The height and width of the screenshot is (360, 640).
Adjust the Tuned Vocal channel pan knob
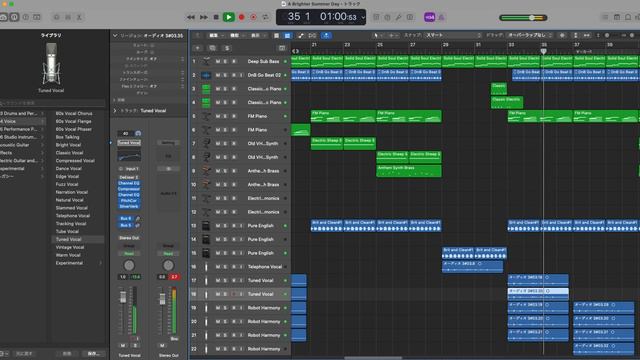click(x=129, y=266)
